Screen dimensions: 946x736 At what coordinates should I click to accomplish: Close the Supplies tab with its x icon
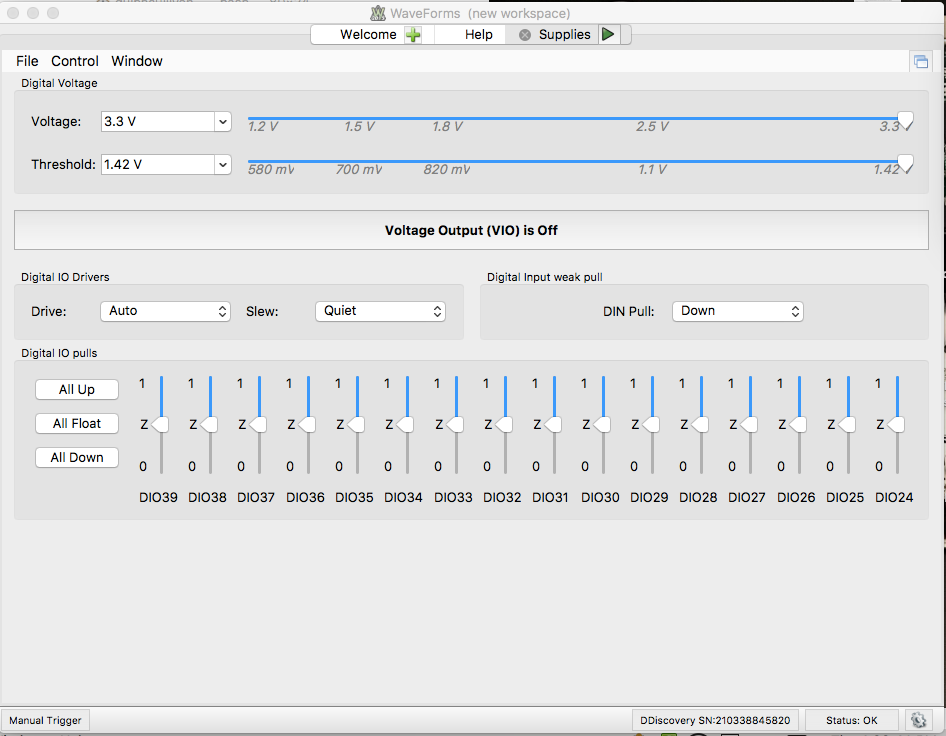(x=525, y=35)
